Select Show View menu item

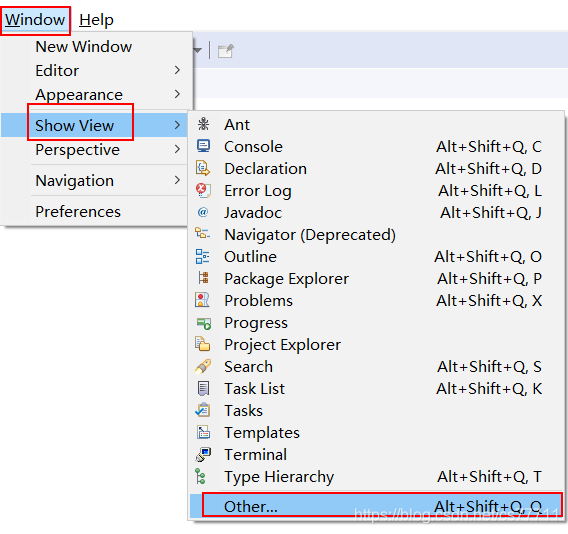(x=94, y=125)
